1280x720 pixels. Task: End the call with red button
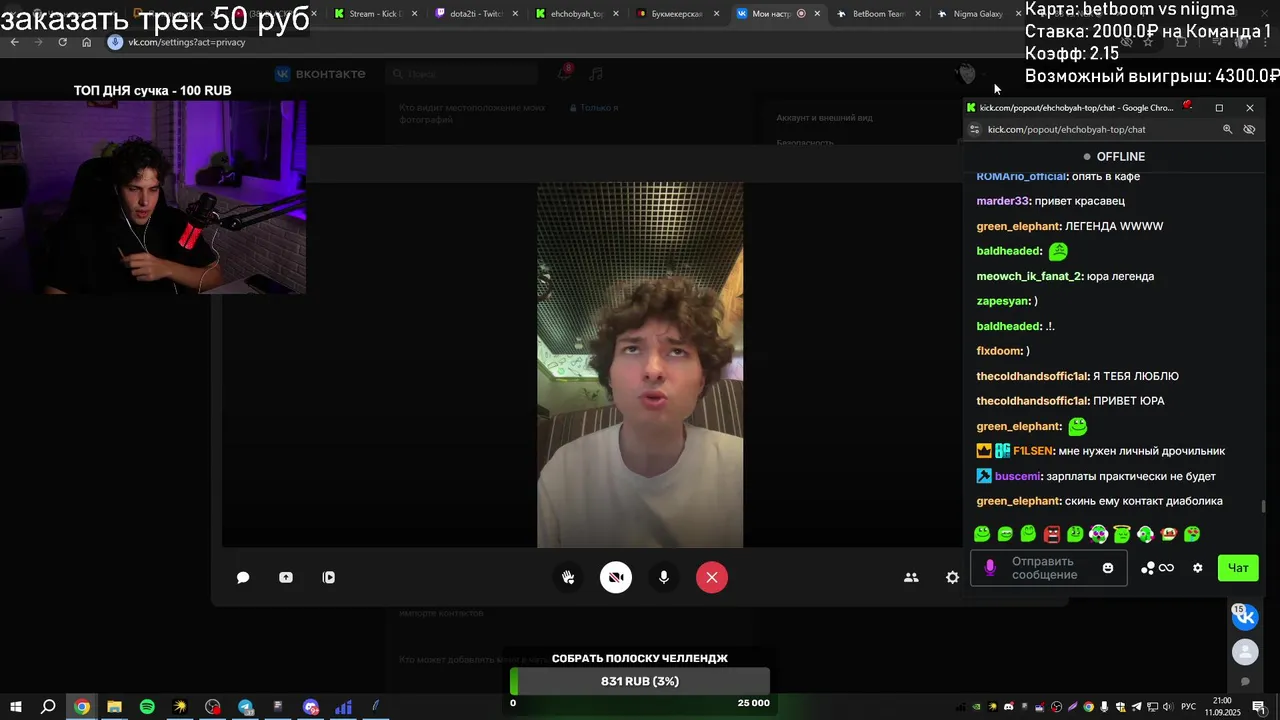click(x=712, y=577)
